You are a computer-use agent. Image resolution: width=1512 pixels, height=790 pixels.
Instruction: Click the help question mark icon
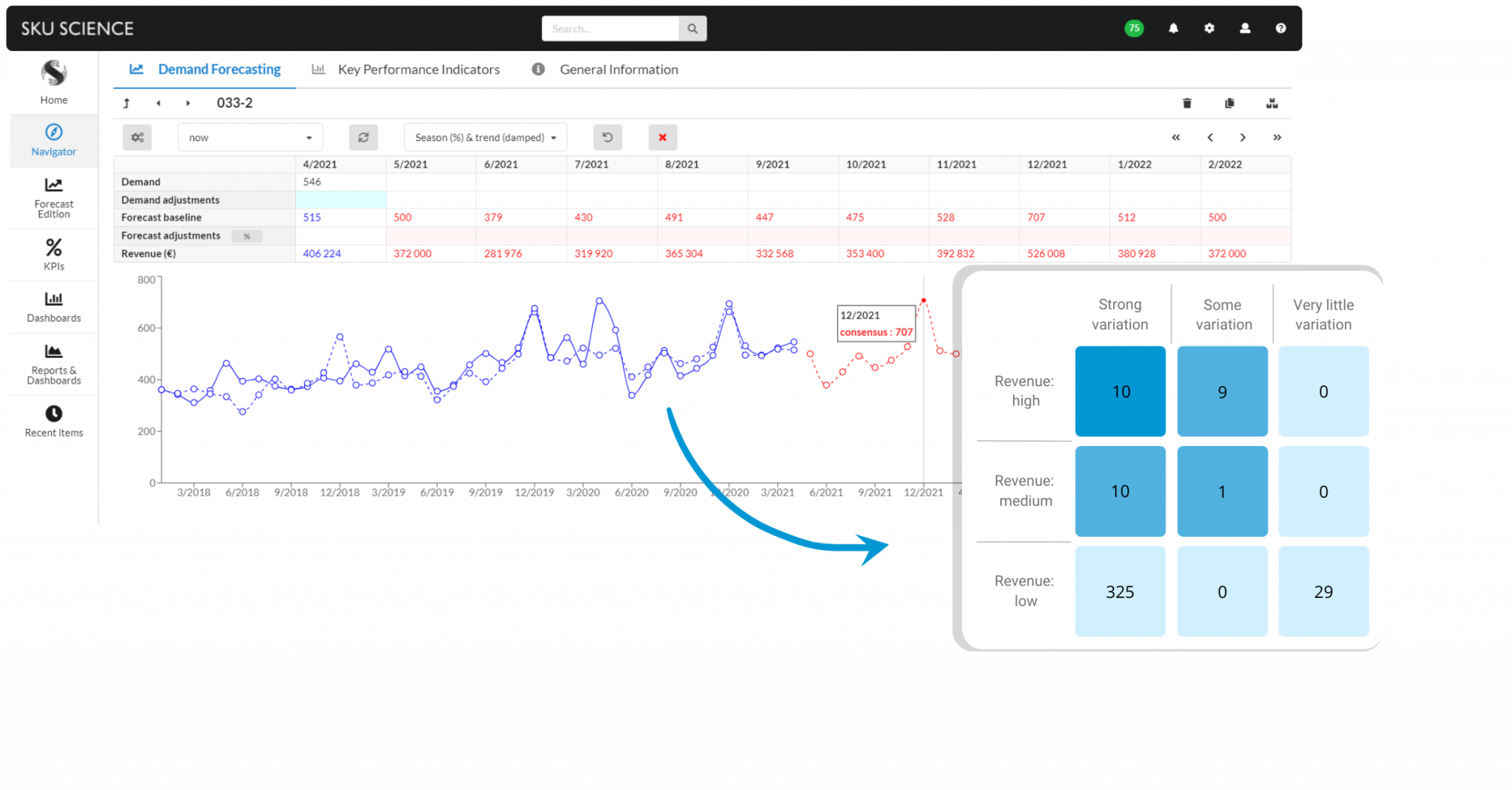click(x=1281, y=28)
